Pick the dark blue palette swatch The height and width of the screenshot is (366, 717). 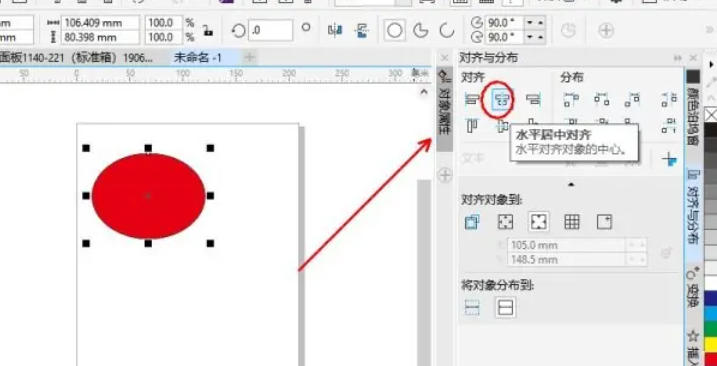click(711, 299)
